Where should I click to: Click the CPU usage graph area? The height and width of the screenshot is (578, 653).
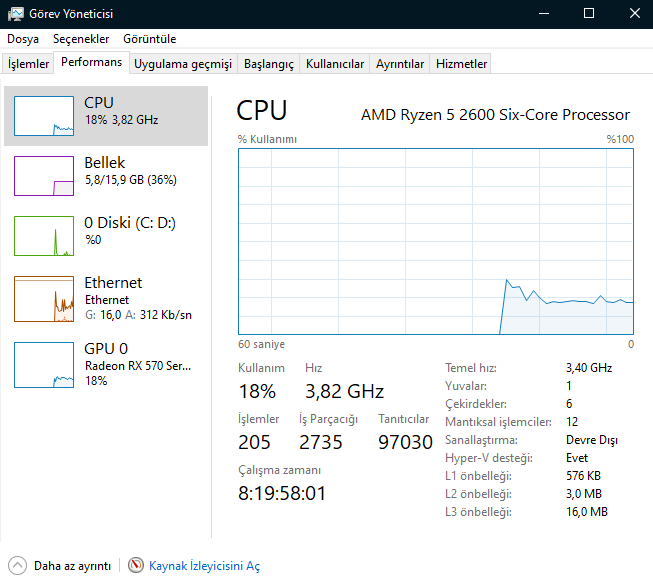click(436, 241)
